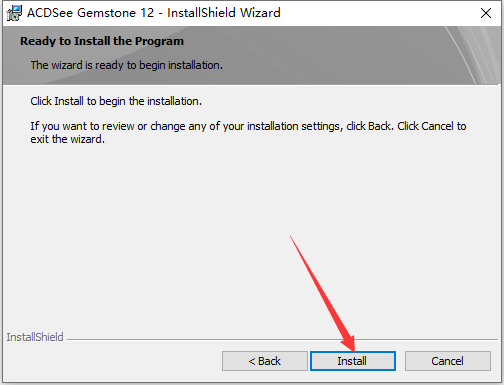The height and width of the screenshot is (385, 504).
Task: Go back with the < Back button
Action: [x=265, y=361]
